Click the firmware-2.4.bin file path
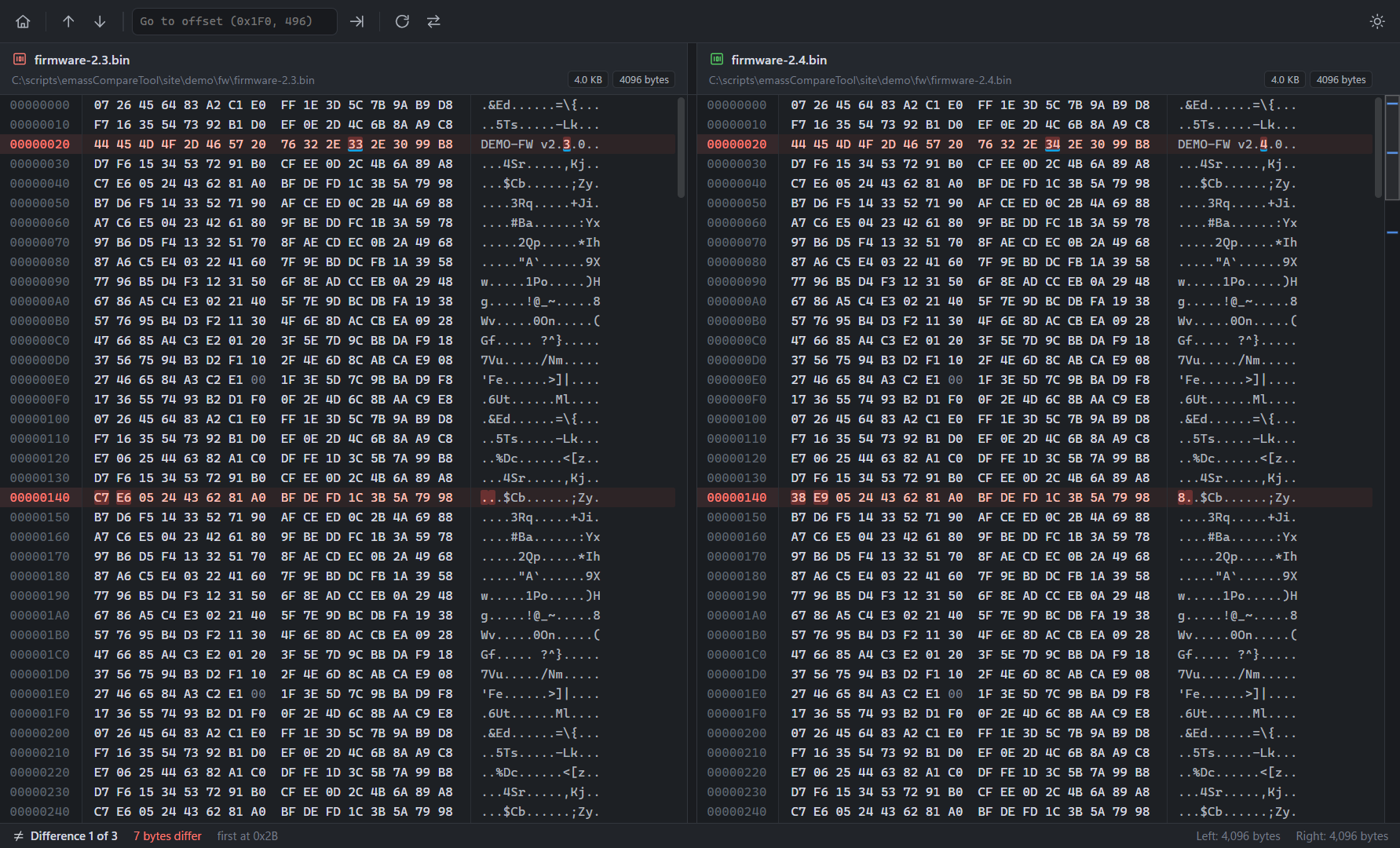Viewport: 1400px width, 848px height. [860, 80]
